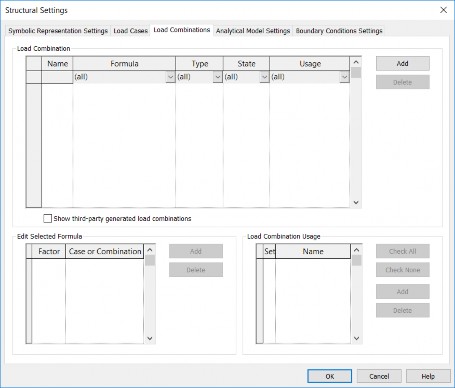Click scroll up arrow in Load Combination Usage
Viewport: 455px width, 388px height.
click(x=356, y=250)
